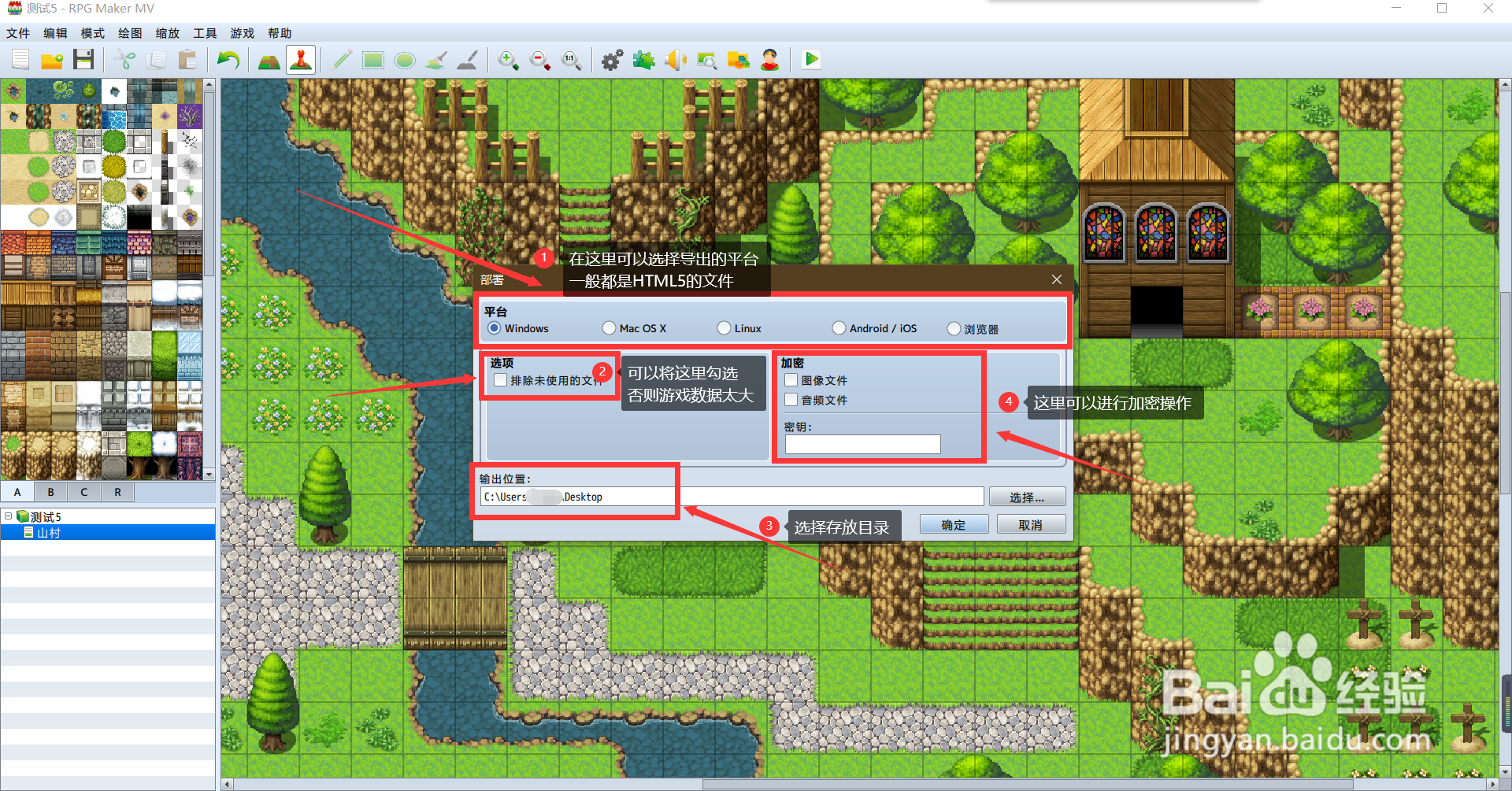Image resolution: width=1512 pixels, height=791 pixels.
Task: Open the 帮助 menu
Action: point(280,33)
